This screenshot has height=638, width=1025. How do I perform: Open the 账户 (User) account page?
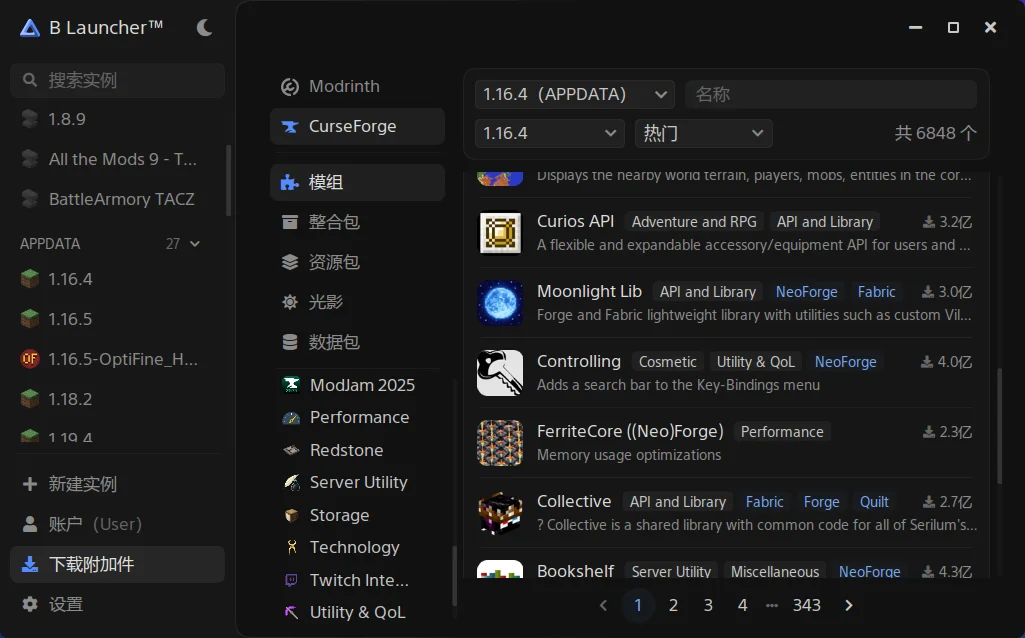[x=118, y=524]
